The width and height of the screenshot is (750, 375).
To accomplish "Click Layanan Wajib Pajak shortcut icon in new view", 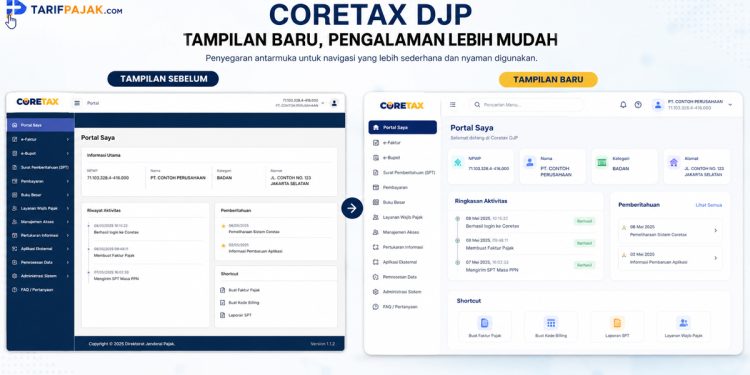I will coord(684,323).
